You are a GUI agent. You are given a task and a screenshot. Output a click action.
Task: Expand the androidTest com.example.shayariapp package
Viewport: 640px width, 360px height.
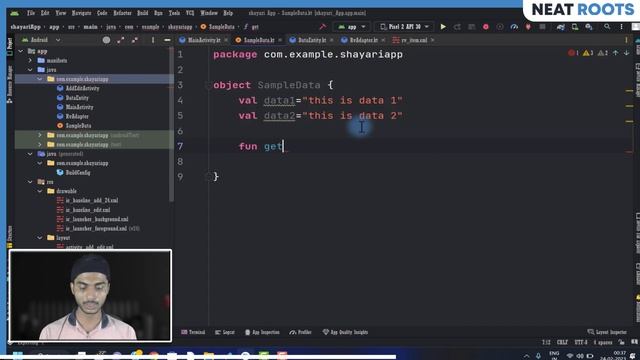[40, 135]
